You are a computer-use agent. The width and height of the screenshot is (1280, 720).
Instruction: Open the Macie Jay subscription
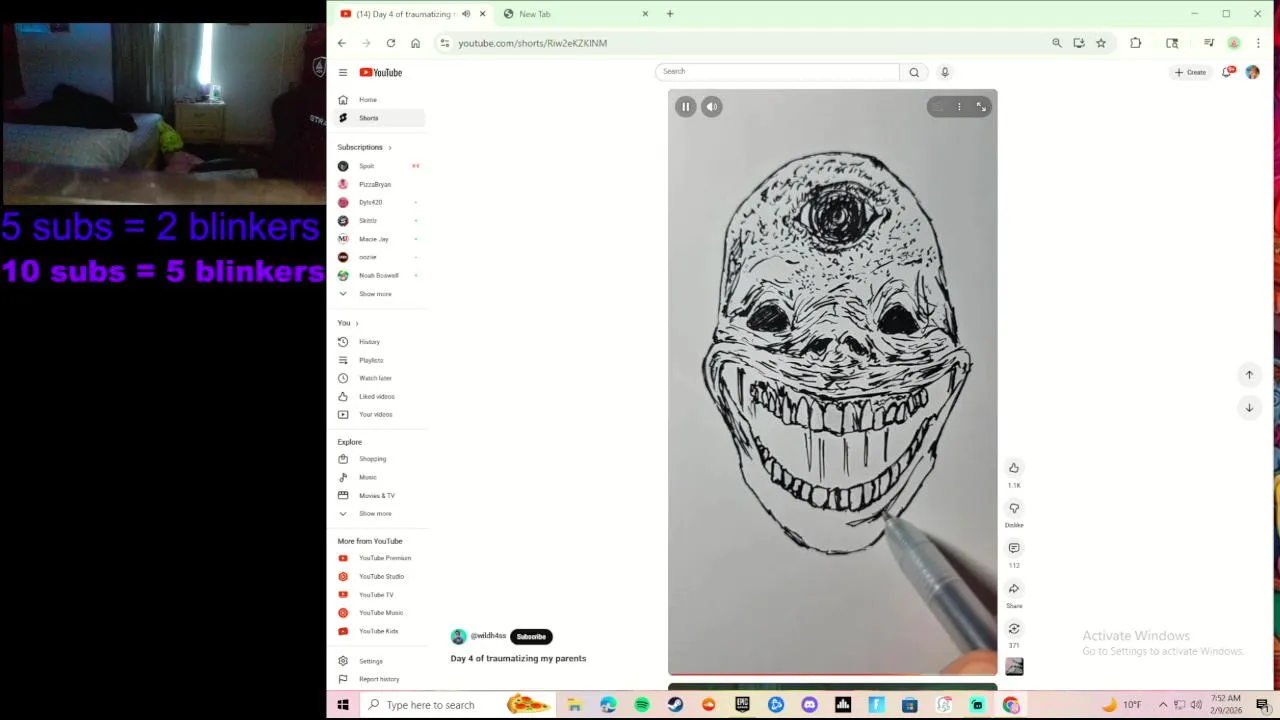[380, 239]
